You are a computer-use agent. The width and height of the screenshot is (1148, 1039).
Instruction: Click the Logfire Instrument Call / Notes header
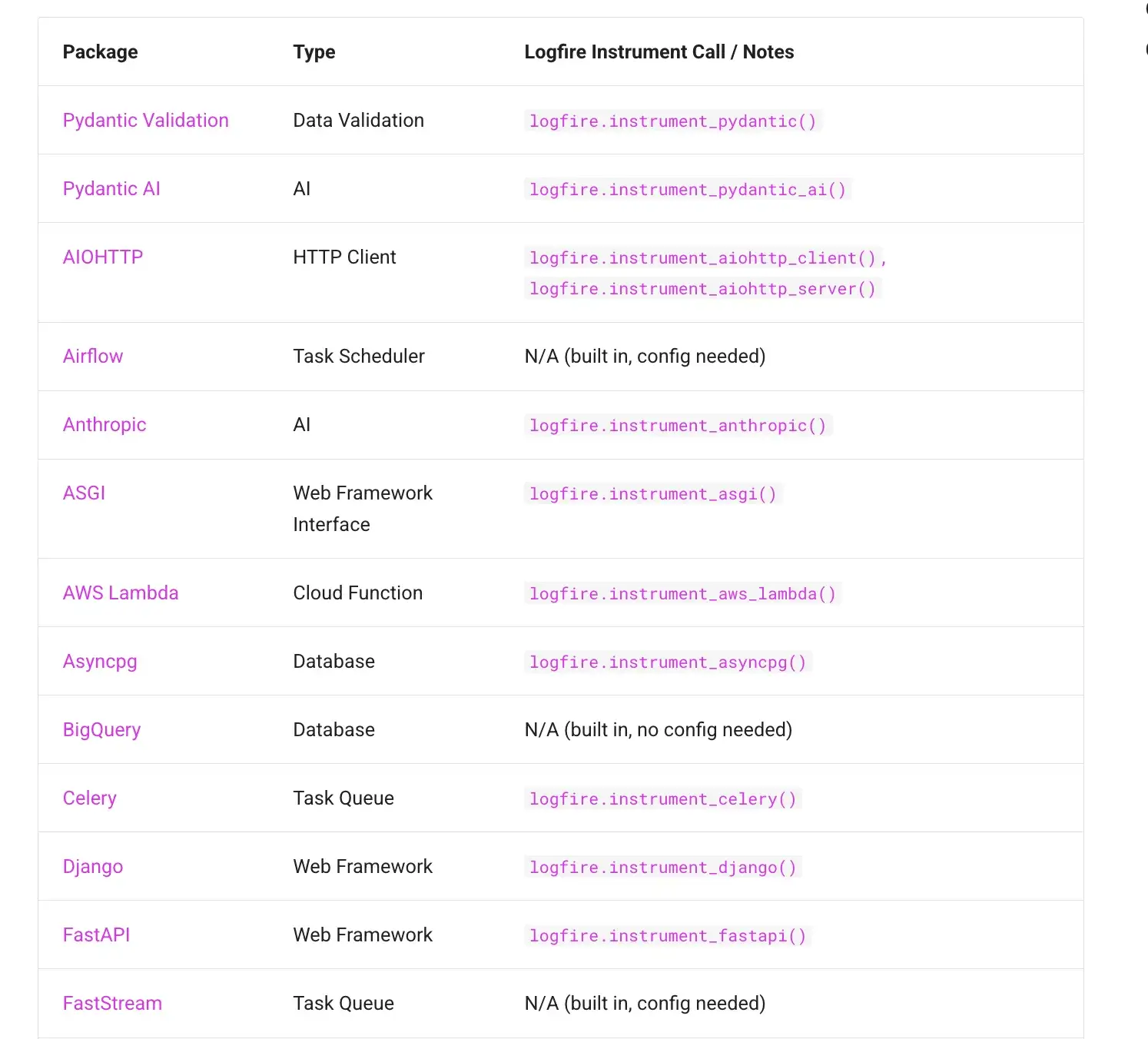(659, 51)
